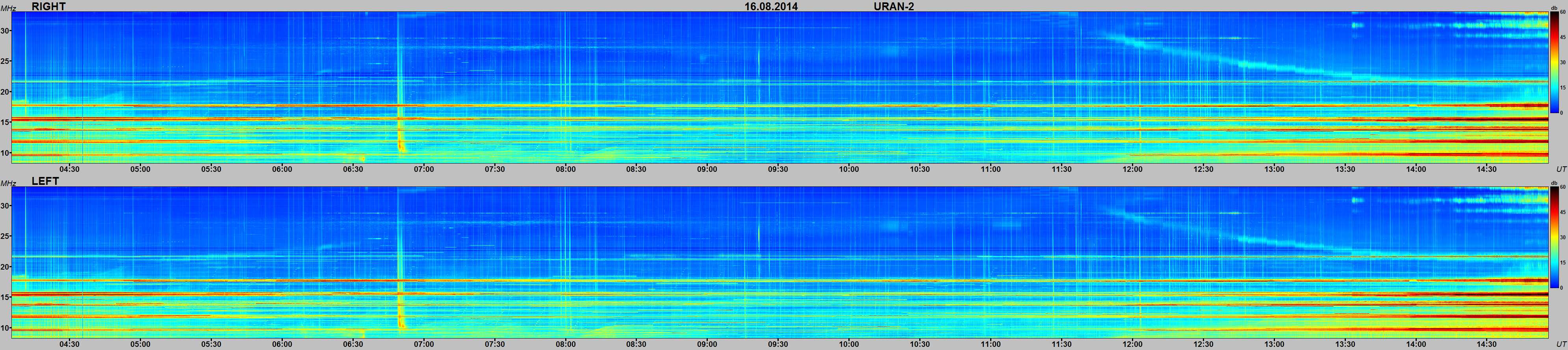Image resolution: width=1568 pixels, height=350 pixels.
Task: Click the vertical burst near 06:50 in LEFT spectrogram
Action: tap(399, 256)
